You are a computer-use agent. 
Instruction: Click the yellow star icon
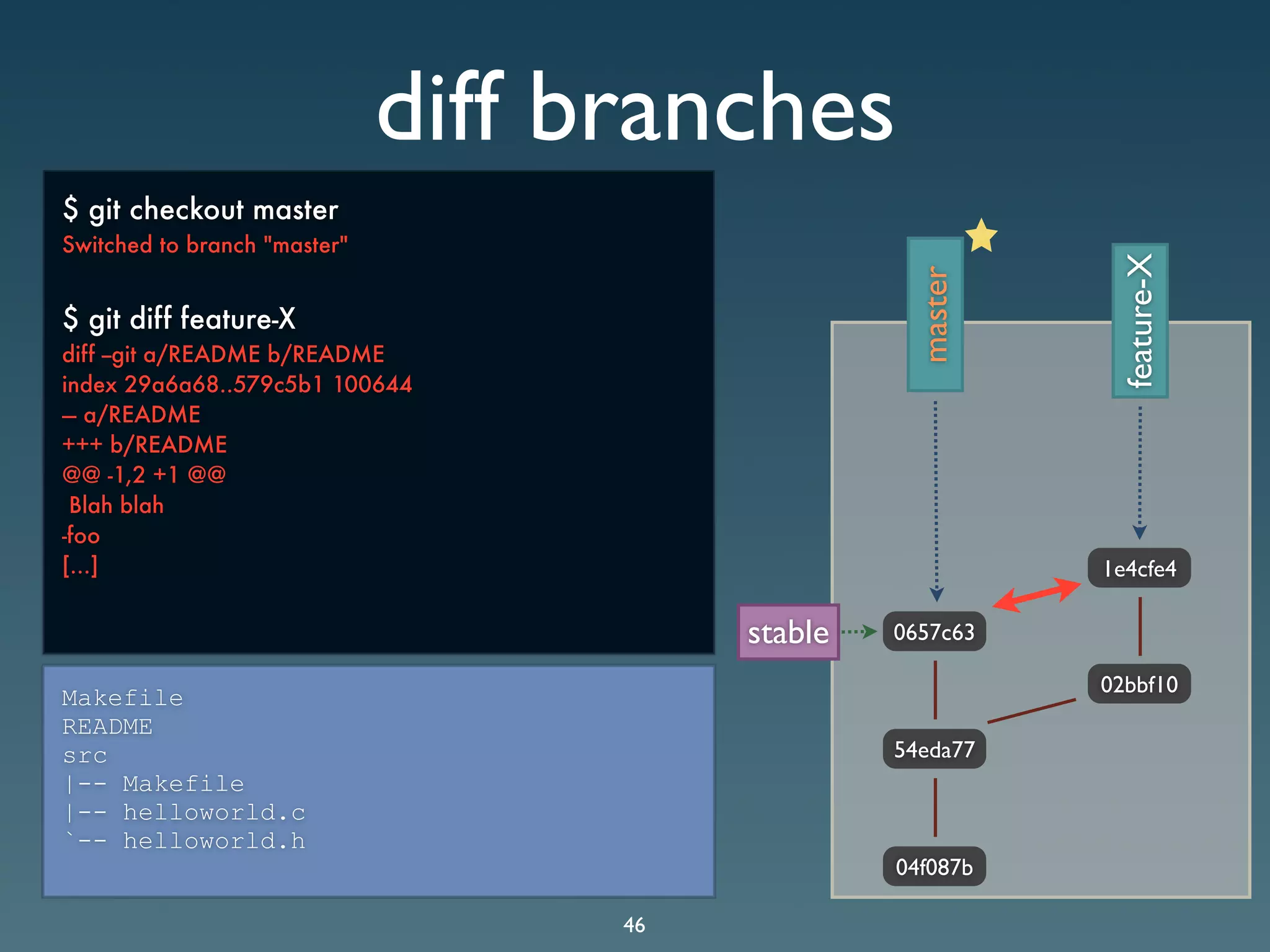click(981, 236)
